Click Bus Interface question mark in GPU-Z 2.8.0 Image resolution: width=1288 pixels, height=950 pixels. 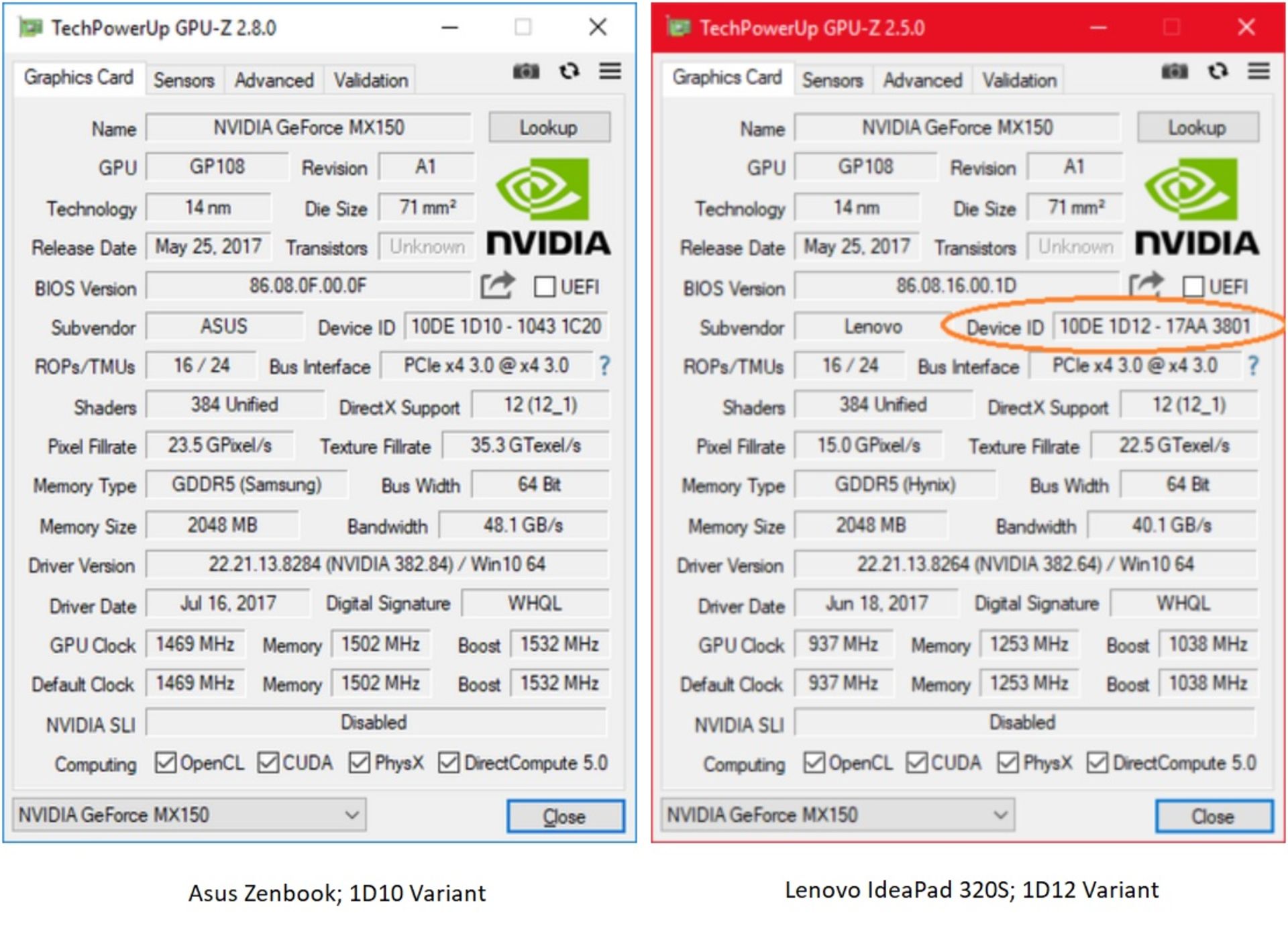click(604, 366)
